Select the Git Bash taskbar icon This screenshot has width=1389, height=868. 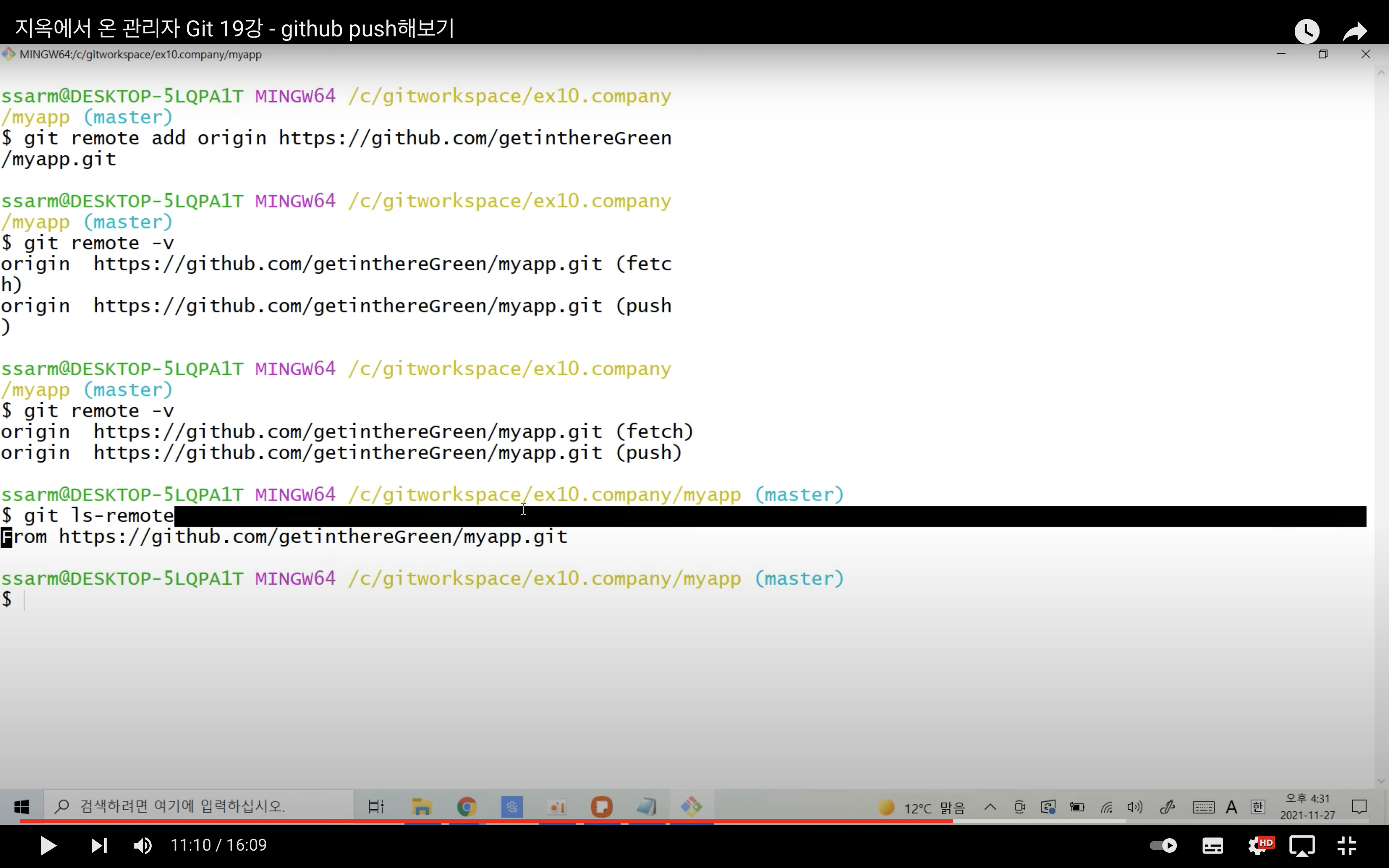coord(692,806)
